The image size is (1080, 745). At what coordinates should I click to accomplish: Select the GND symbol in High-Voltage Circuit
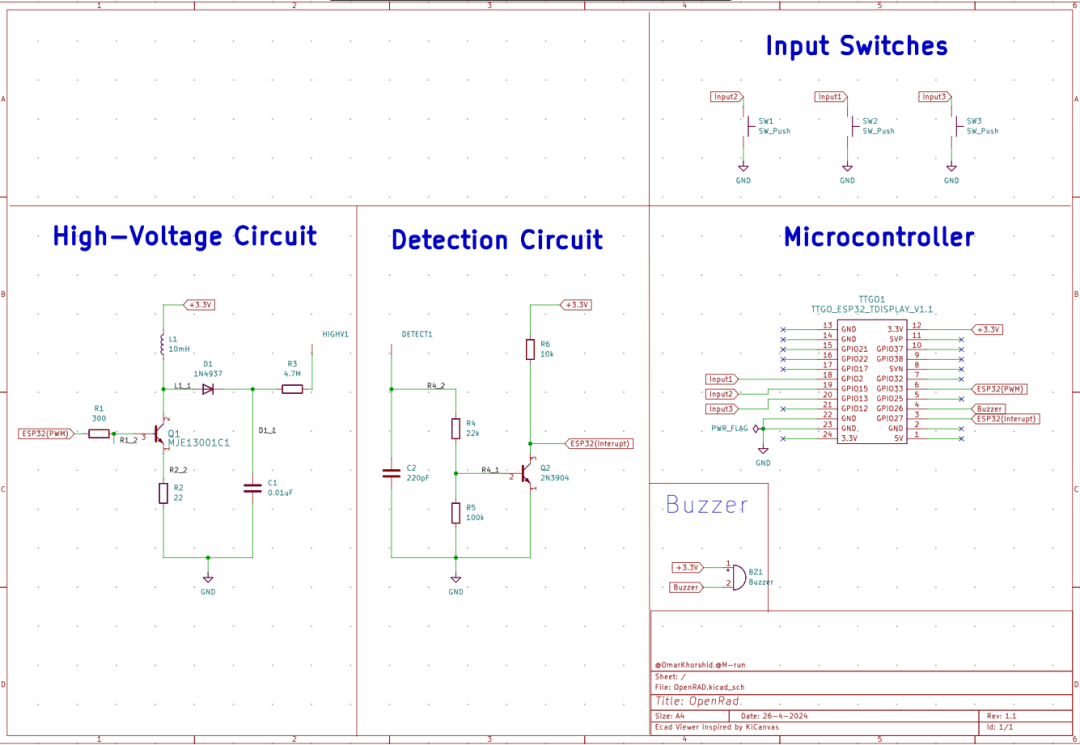208,579
